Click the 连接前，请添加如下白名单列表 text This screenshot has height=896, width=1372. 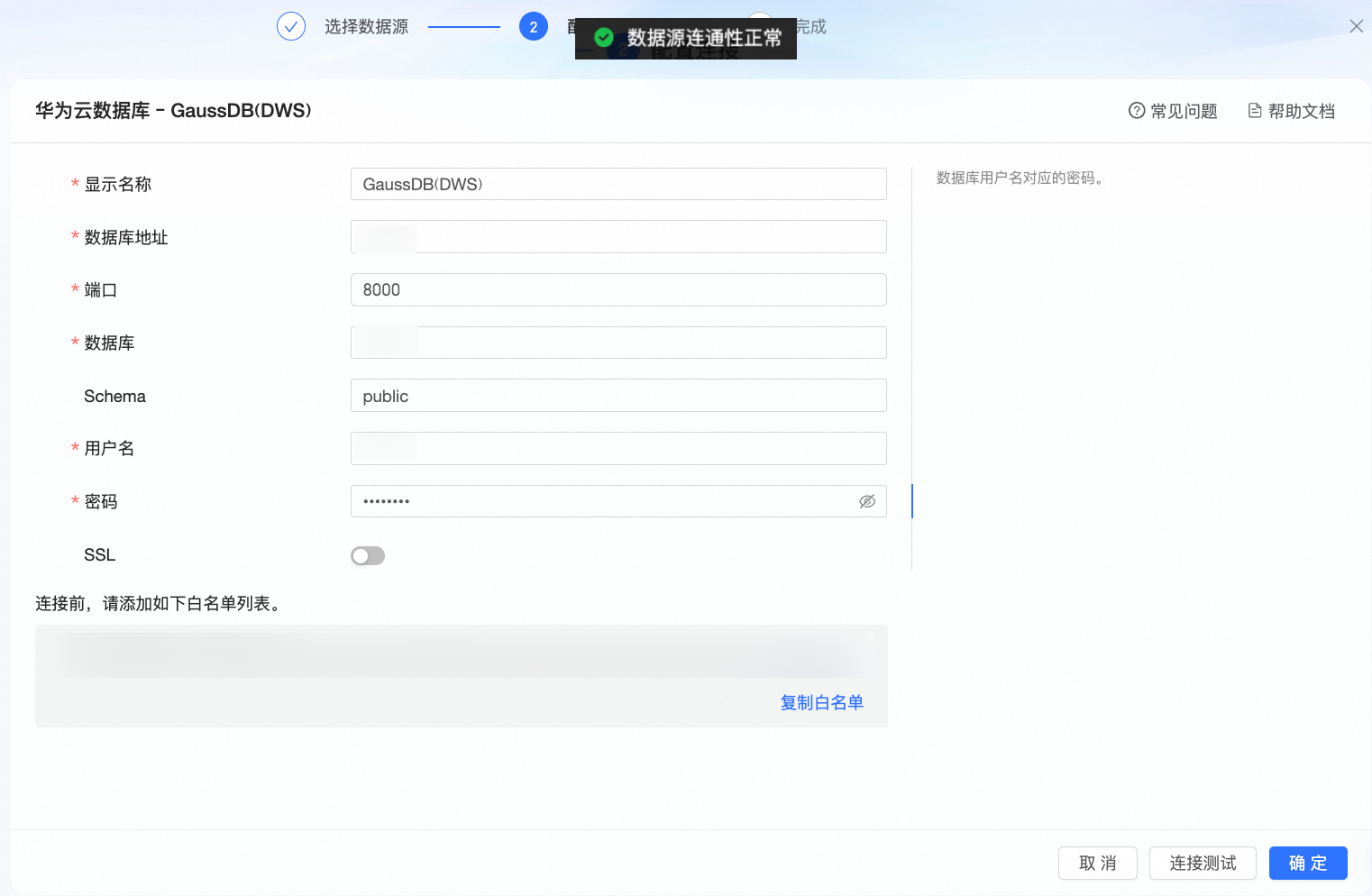tap(160, 603)
